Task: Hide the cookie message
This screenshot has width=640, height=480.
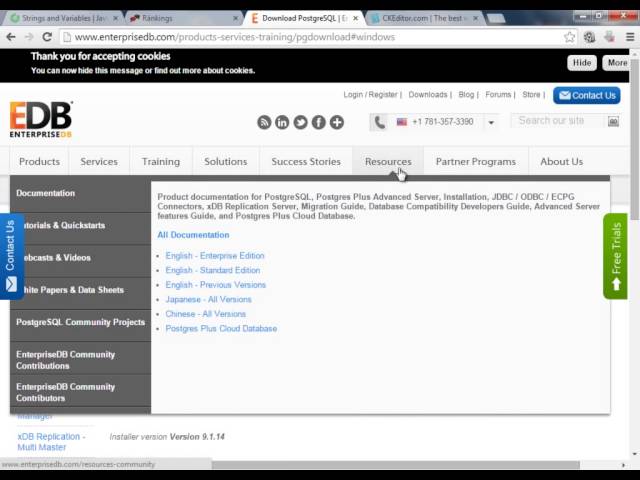Action: [x=582, y=63]
